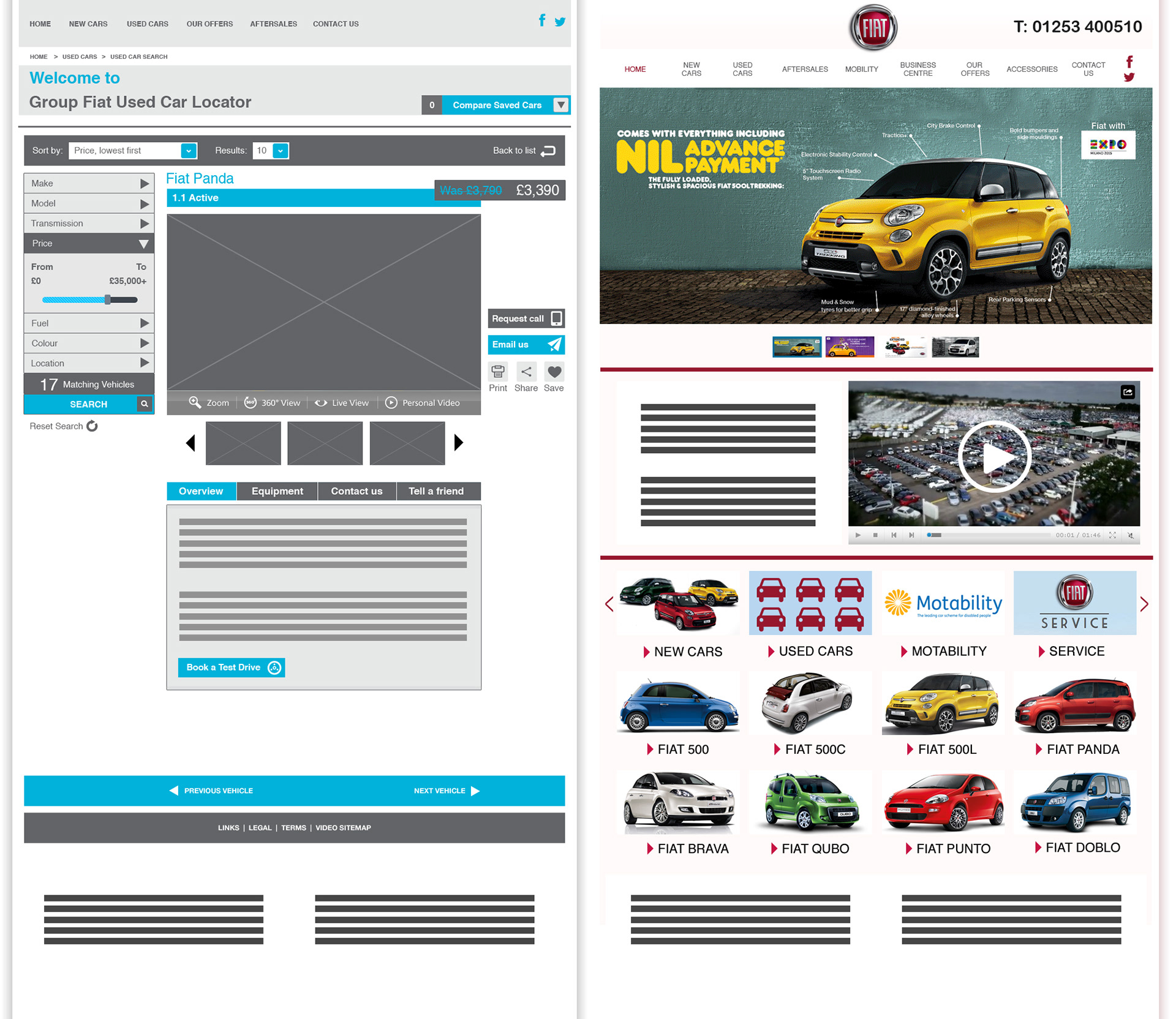Show previous thumbnail with left arrow
The width and height of the screenshot is (1176, 1019).
[x=190, y=443]
